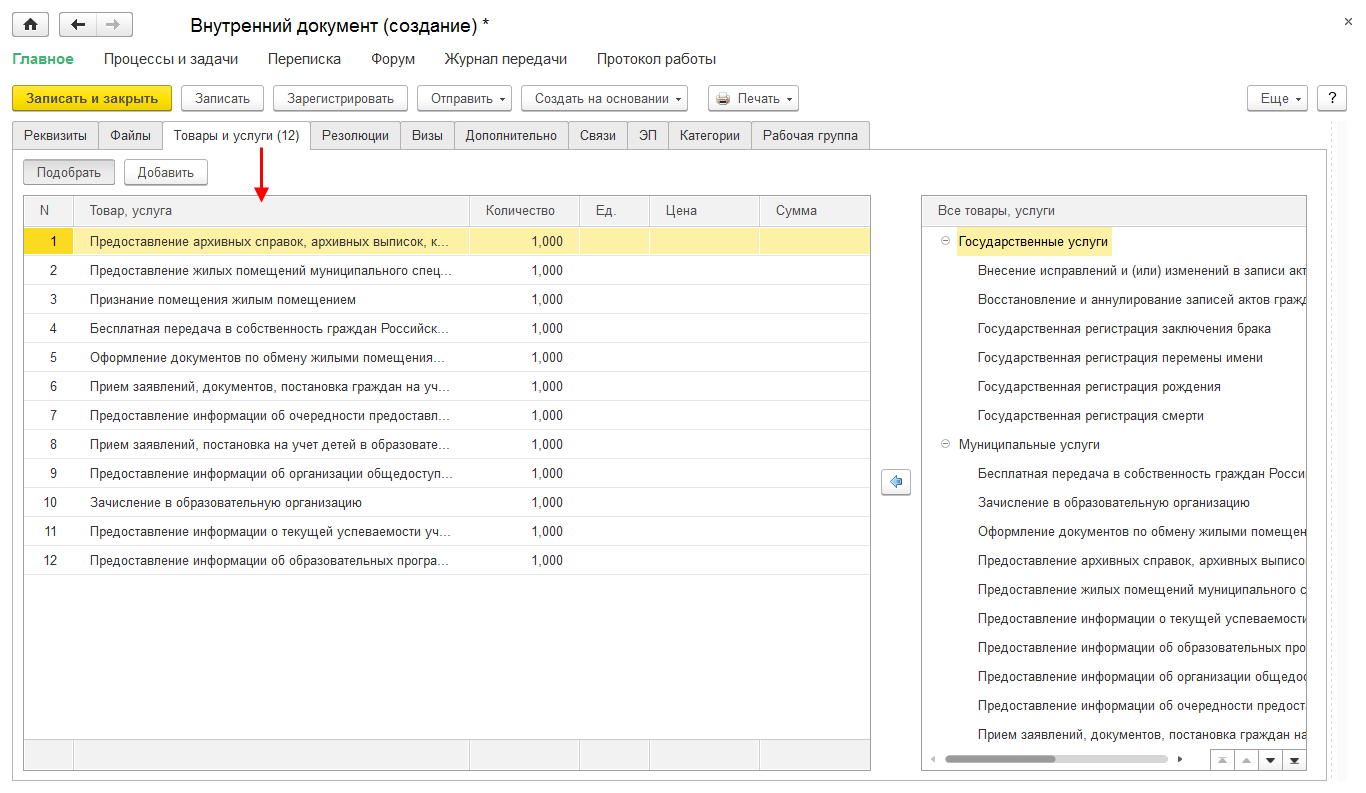
Task: Select Государственная регистрация перемены имени
Action: tap(1120, 357)
